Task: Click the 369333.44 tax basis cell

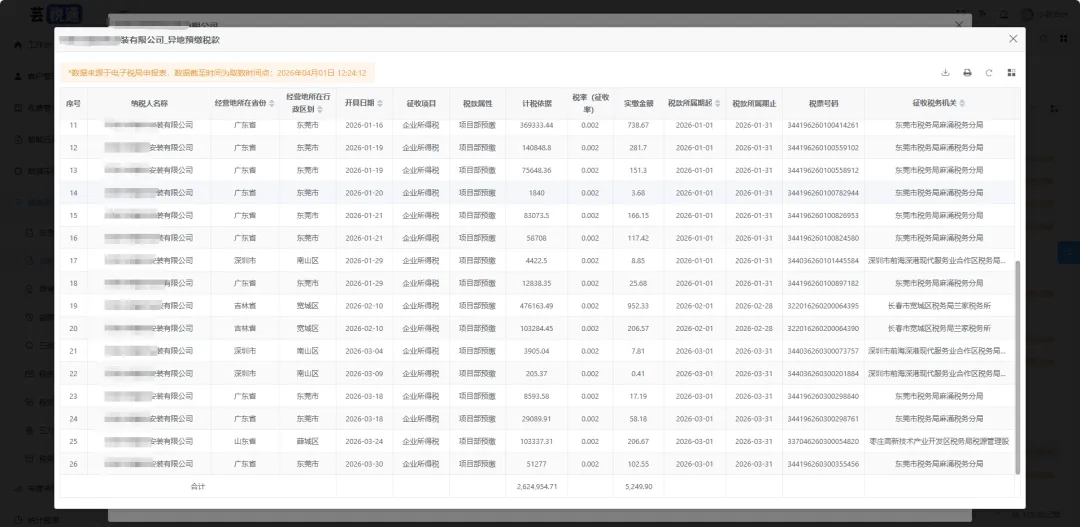Action: click(x=537, y=125)
